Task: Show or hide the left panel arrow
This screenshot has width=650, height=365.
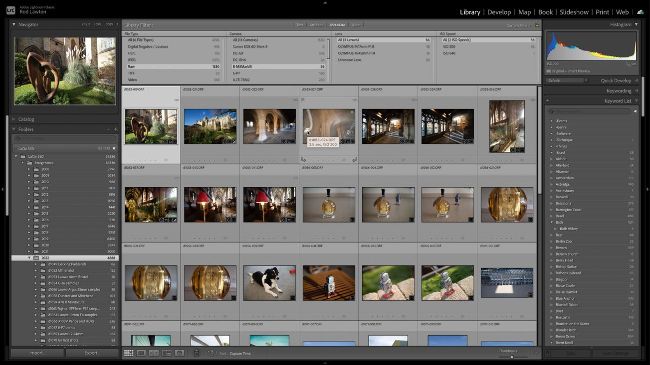Action: (2, 190)
